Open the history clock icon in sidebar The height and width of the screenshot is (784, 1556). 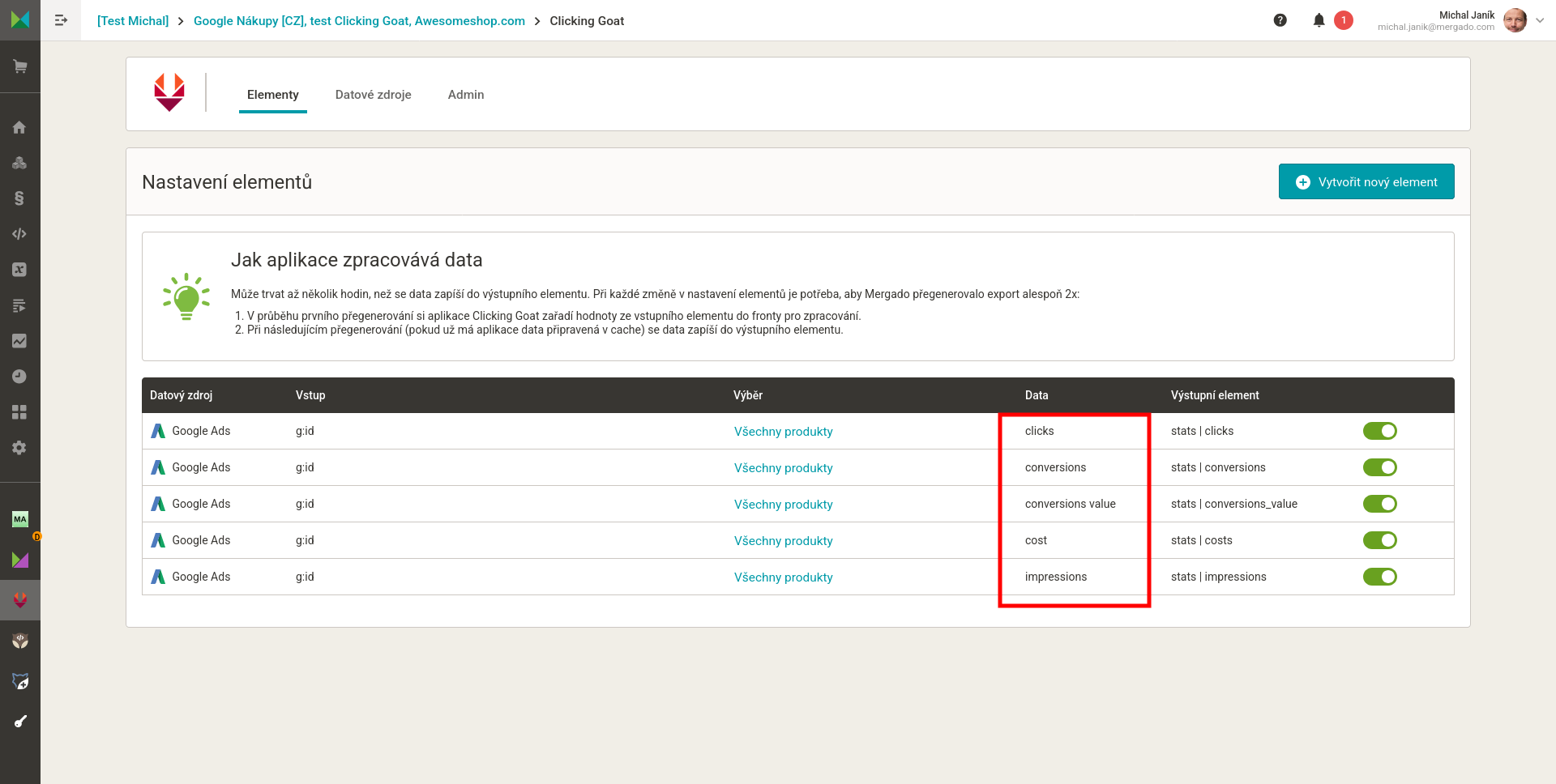pyautogui.click(x=19, y=377)
